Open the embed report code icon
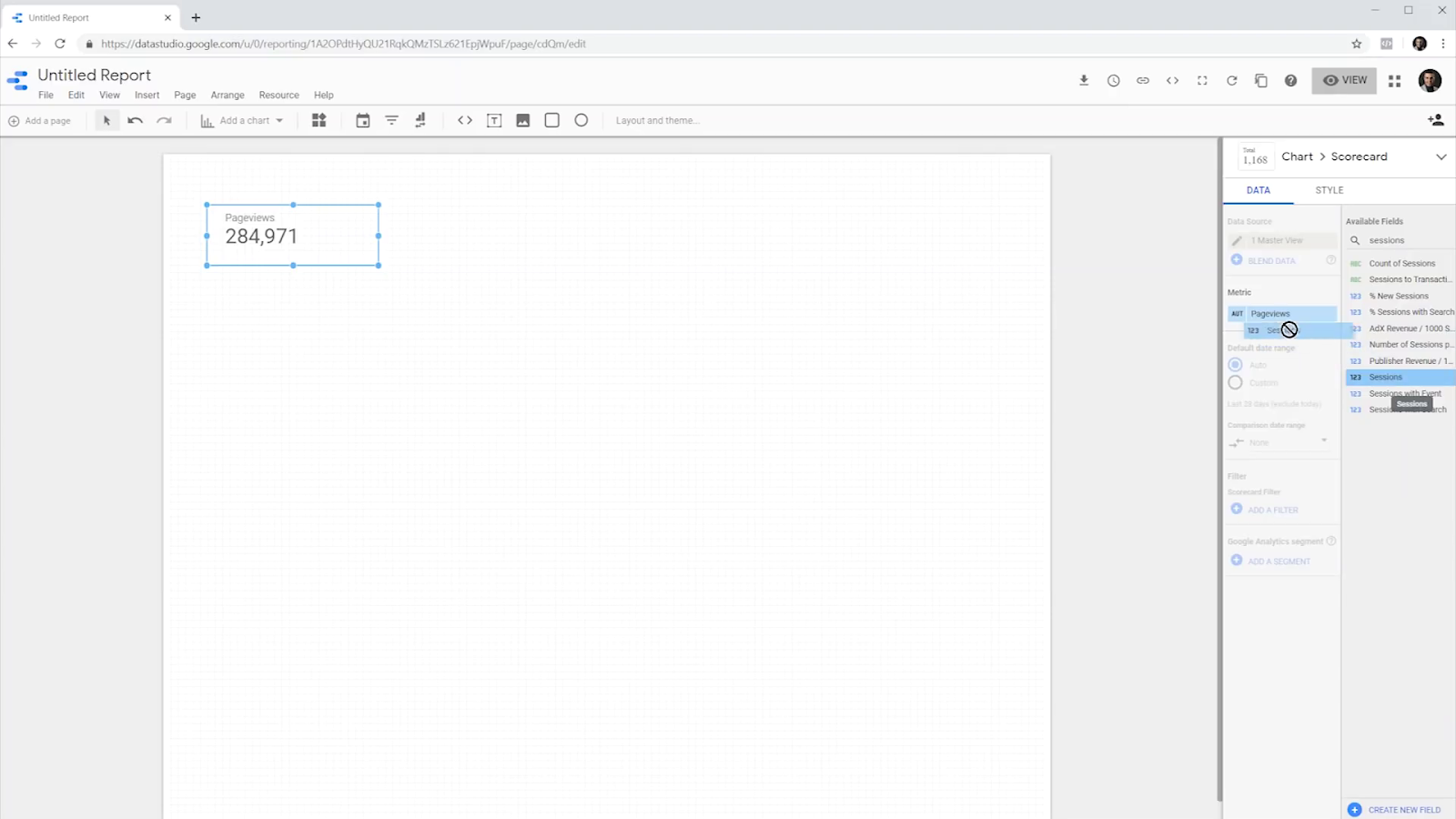The width and height of the screenshot is (1456, 819). 1173,80
